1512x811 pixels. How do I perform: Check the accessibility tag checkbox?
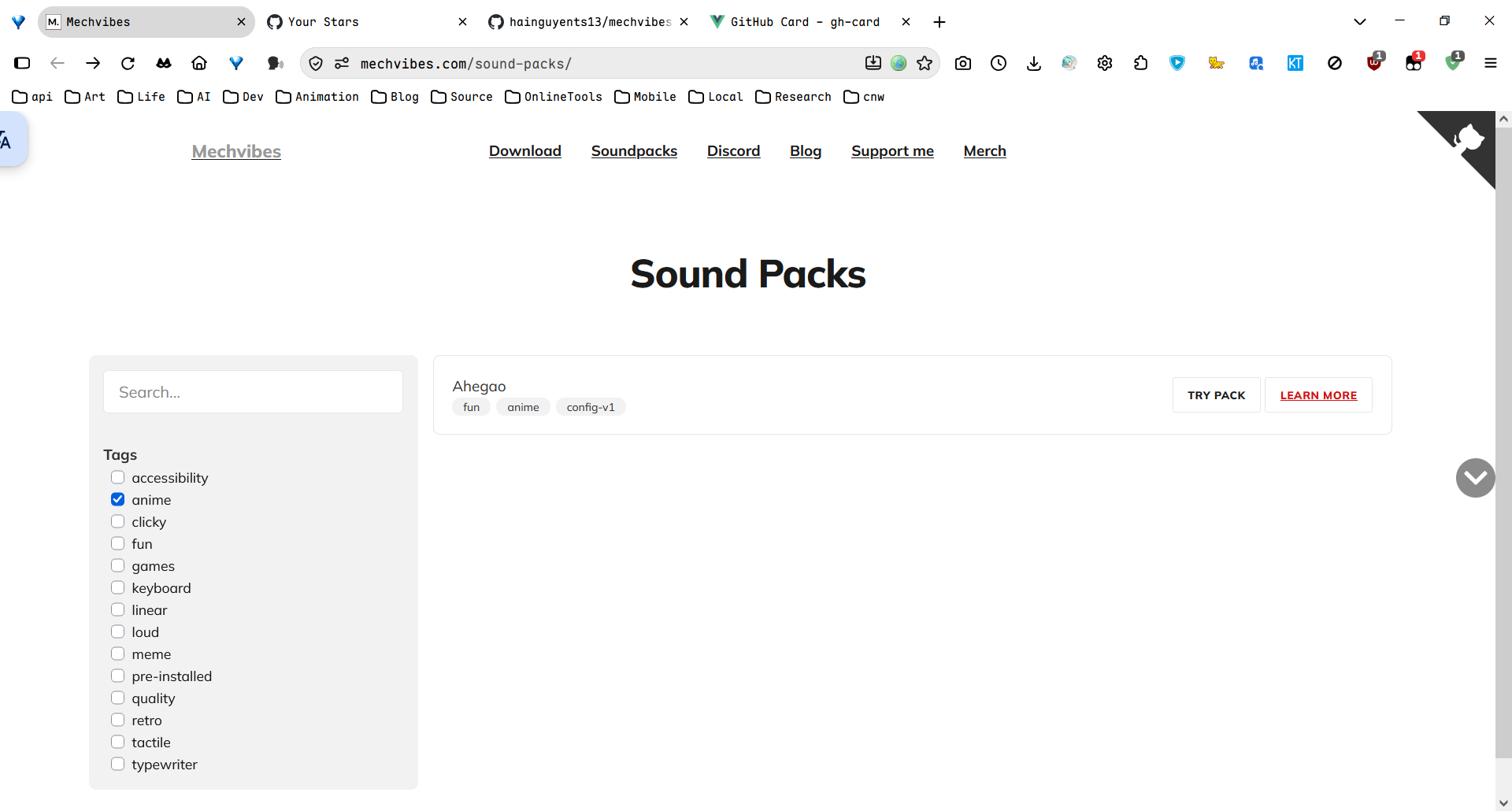click(118, 477)
